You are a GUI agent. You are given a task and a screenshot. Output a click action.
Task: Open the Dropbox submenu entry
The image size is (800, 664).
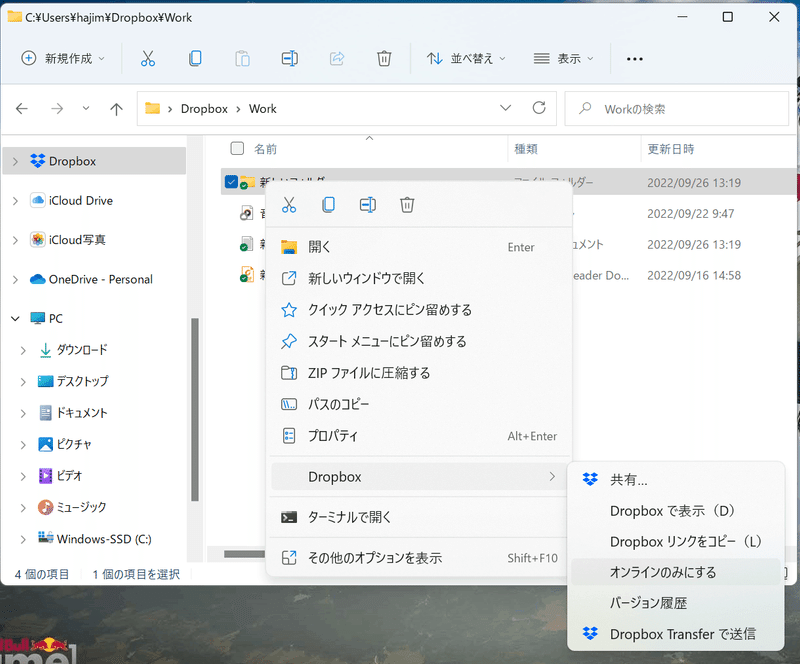coord(418,477)
